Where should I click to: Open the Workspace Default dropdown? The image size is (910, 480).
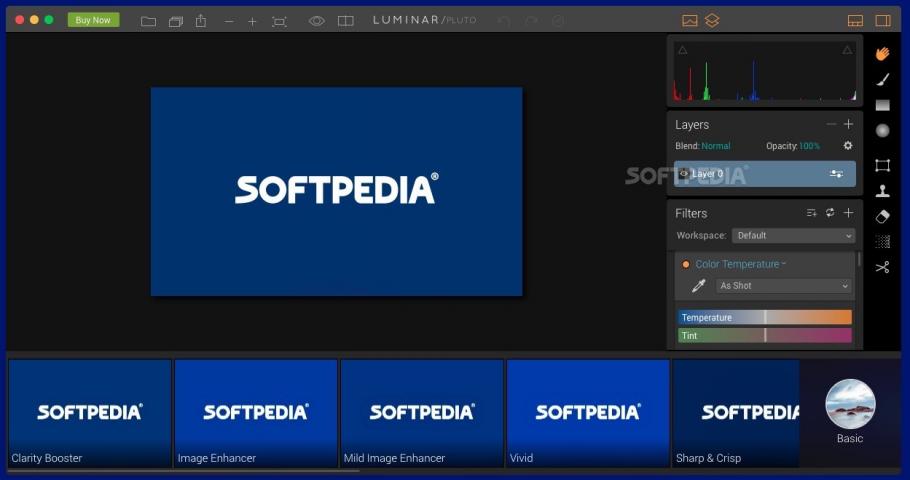[793, 236]
